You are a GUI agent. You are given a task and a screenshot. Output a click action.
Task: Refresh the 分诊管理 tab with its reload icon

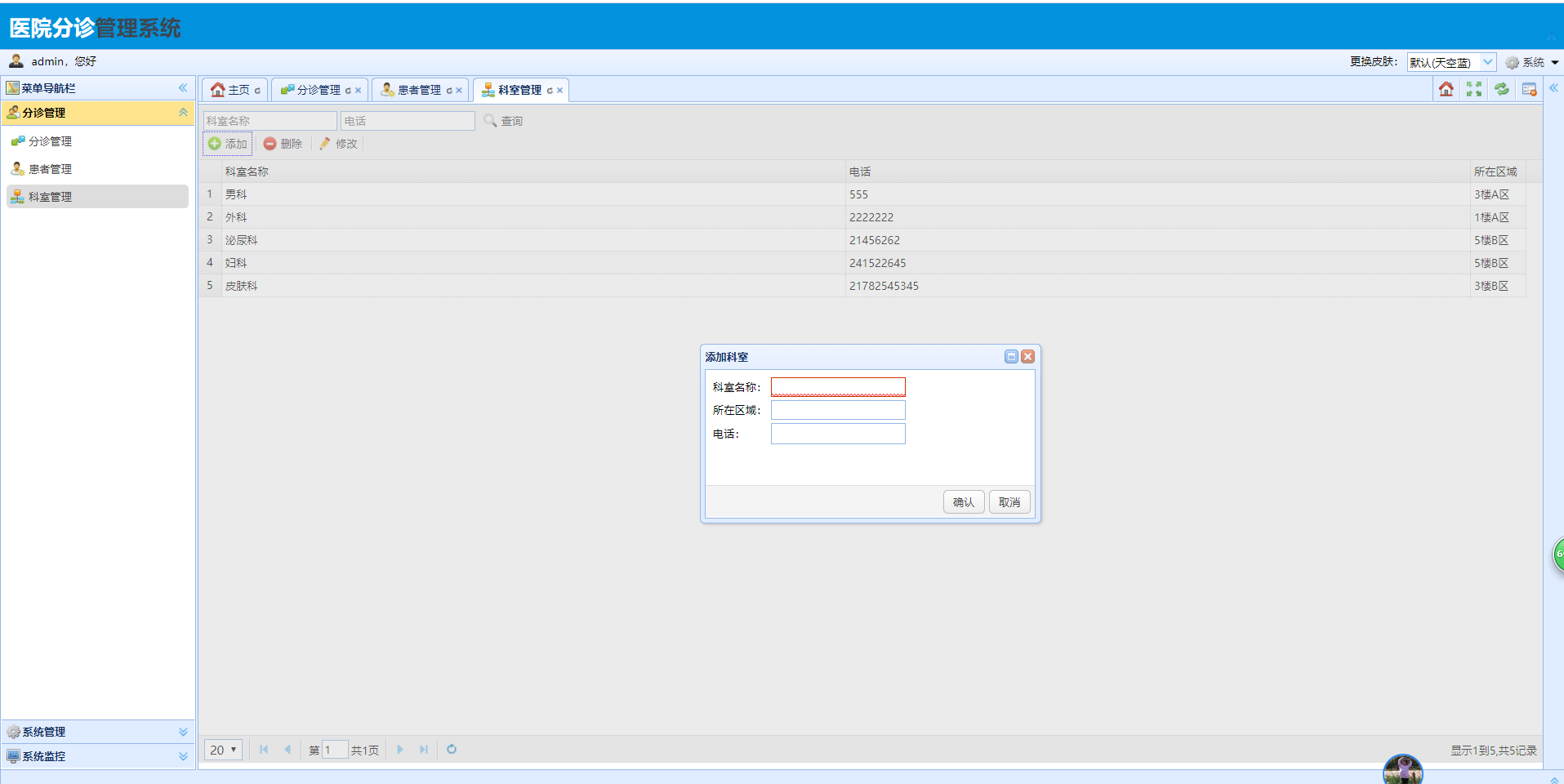348,91
